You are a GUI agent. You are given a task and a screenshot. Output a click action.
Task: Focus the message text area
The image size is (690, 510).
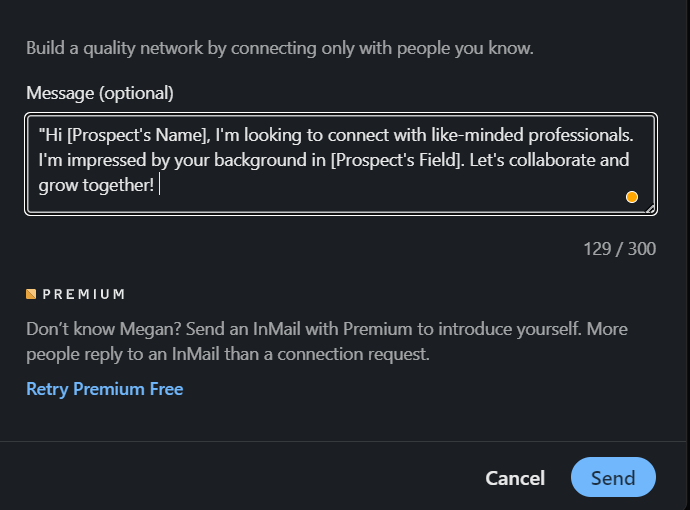point(341,164)
